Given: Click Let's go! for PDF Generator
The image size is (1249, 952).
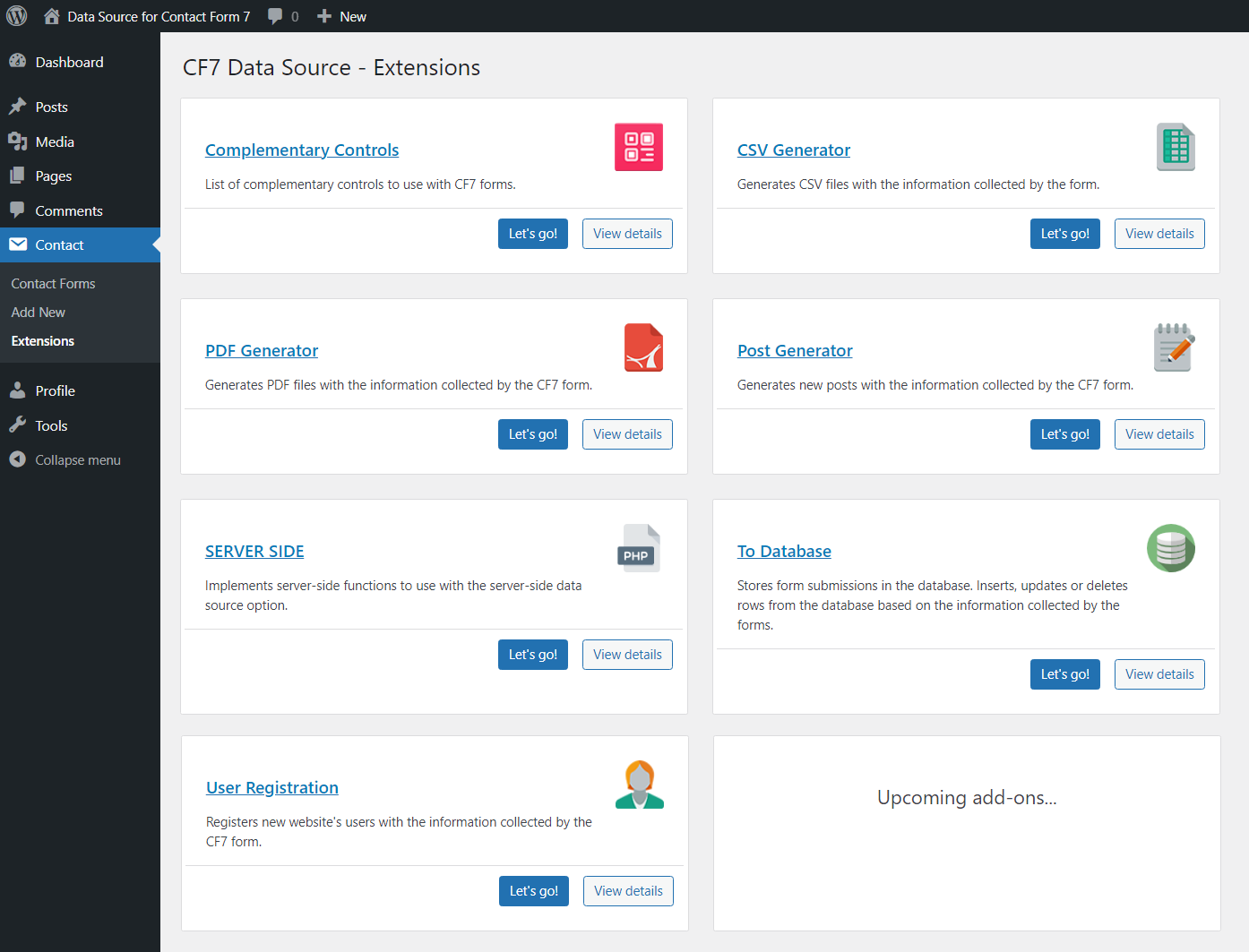Looking at the screenshot, I should [x=533, y=434].
